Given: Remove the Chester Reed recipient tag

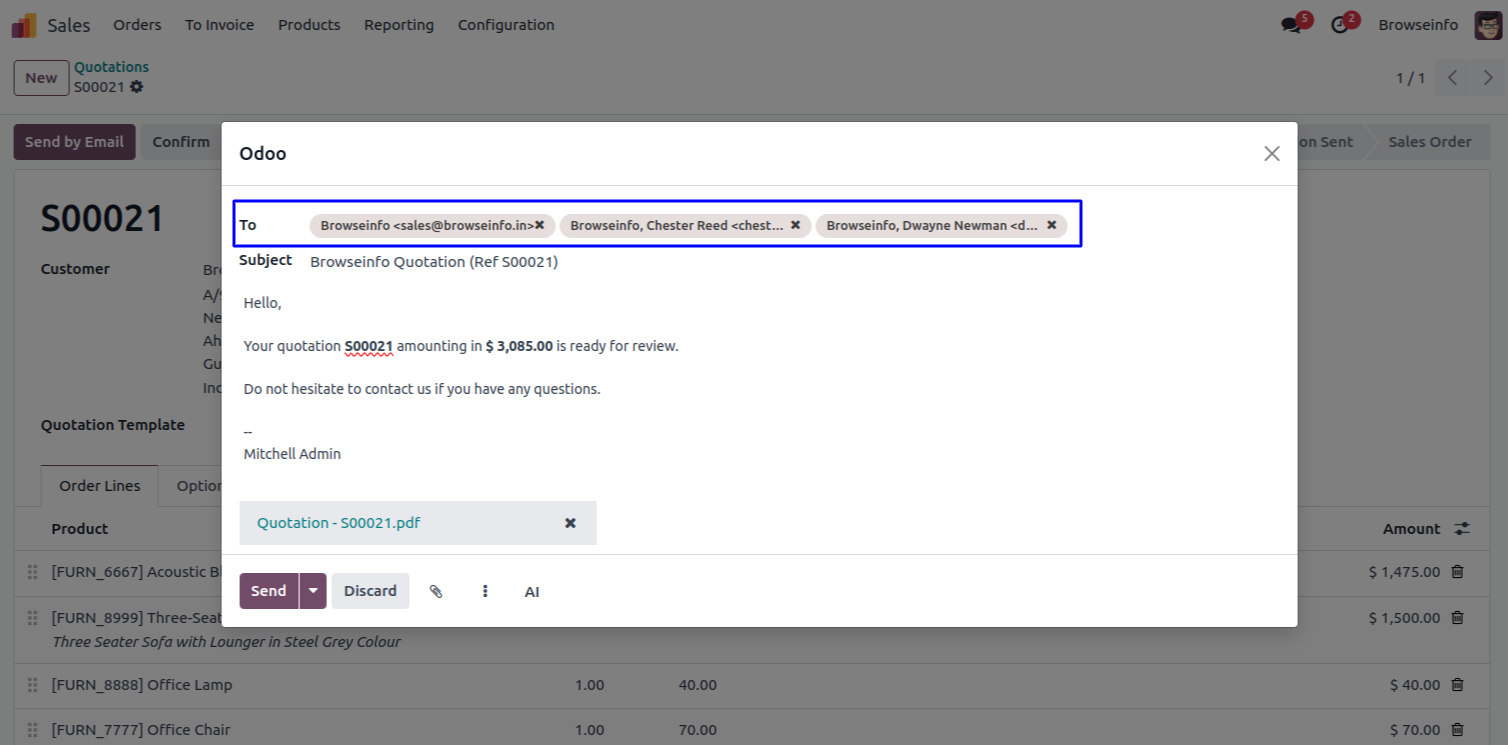Looking at the screenshot, I should pos(795,225).
